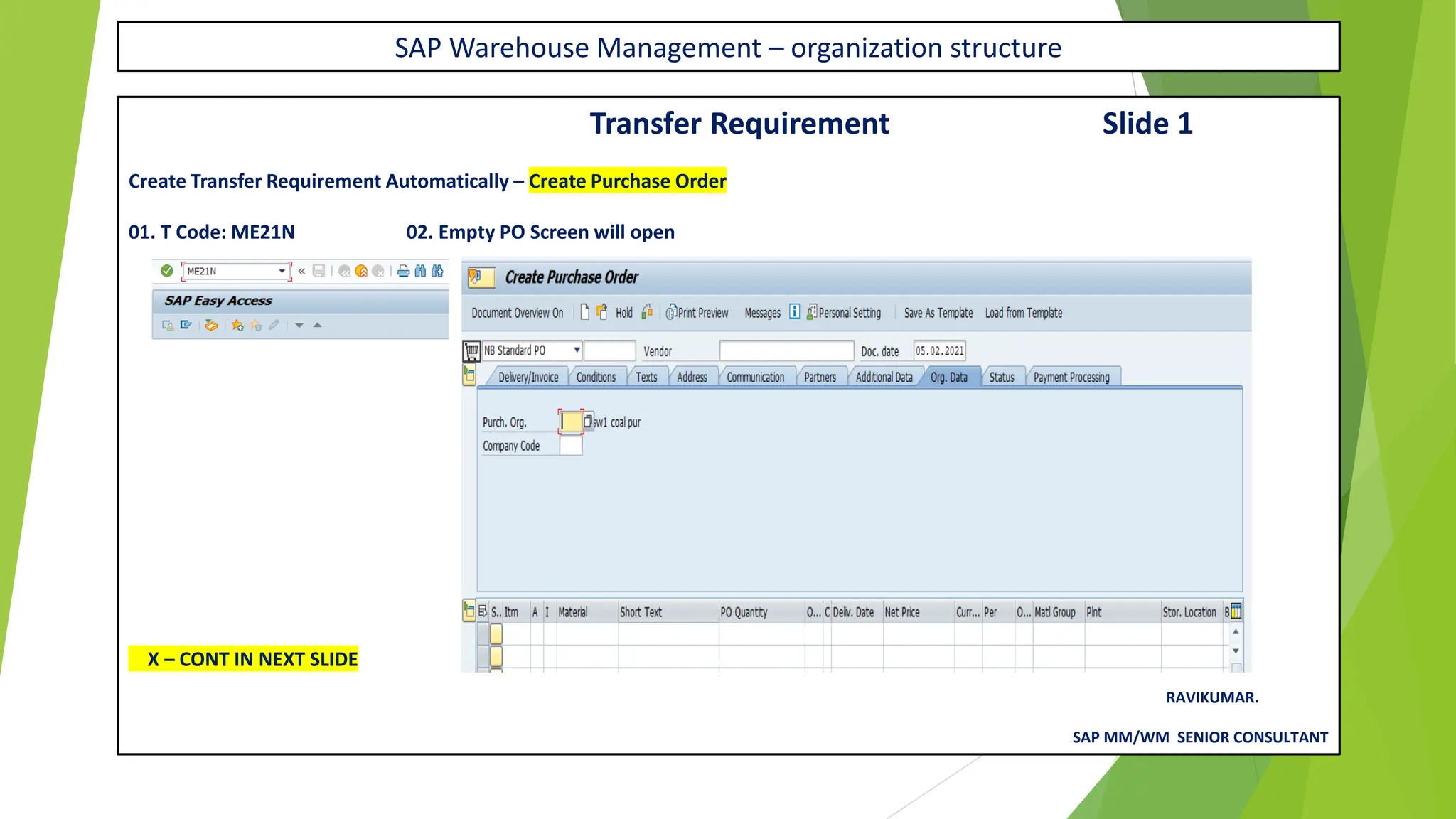The image size is (1456, 819).
Task: Switch to the Payment Processing tab
Action: (x=1071, y=378)
